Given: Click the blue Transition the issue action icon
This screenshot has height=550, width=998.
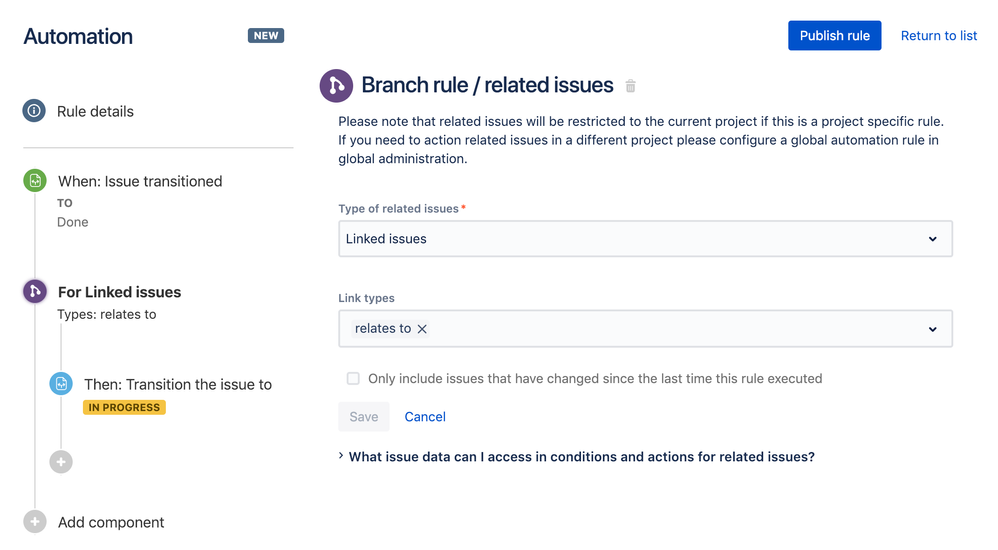Looking at the screenshot, I should pyautogui.click(x=61, y=384).
